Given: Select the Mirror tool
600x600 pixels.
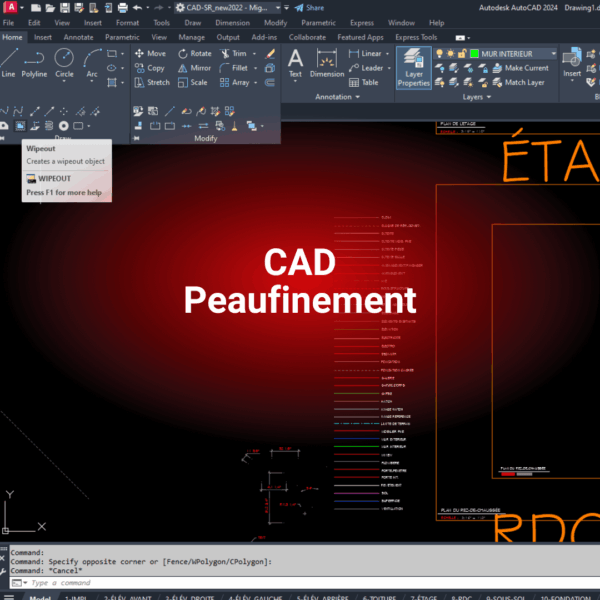Looking at the screenshot, I should [193, 68].
